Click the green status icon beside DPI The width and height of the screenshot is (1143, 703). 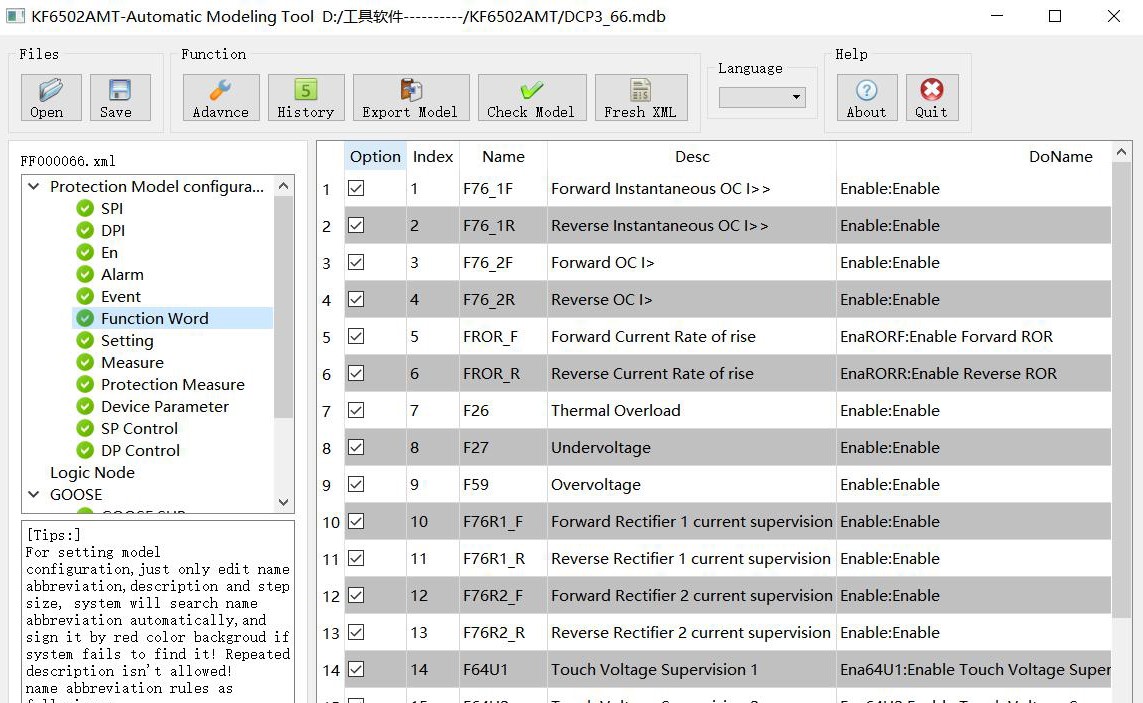(x=85, y=230)
